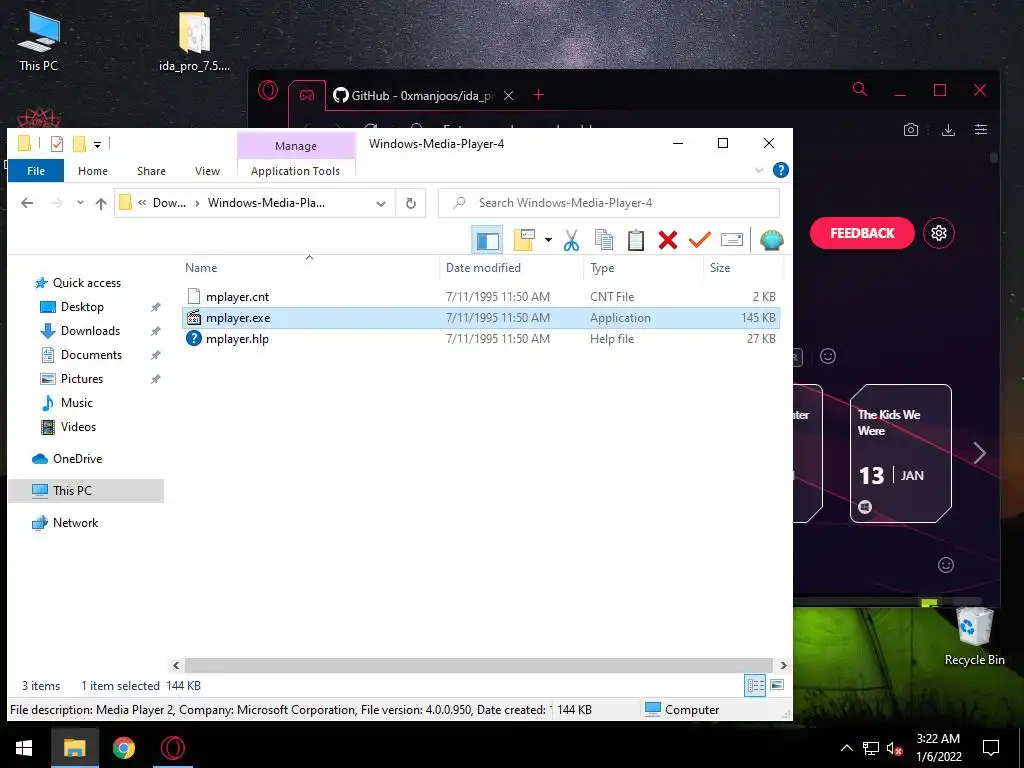Open the File ribbon tab
The image size is (1024, 768).
pos(36,170)
